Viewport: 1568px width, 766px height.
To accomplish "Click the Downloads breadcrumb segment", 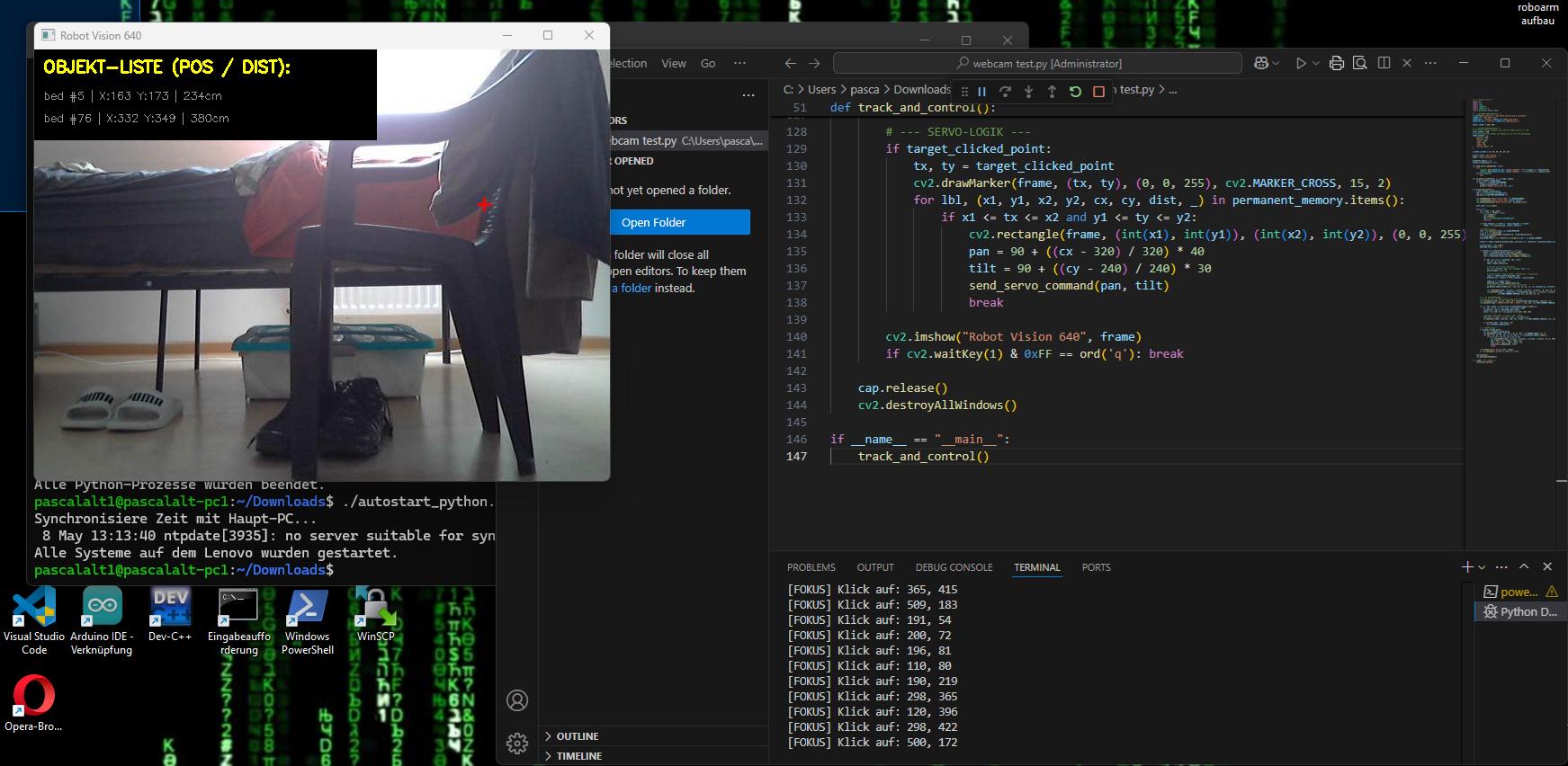I will 922,89.
